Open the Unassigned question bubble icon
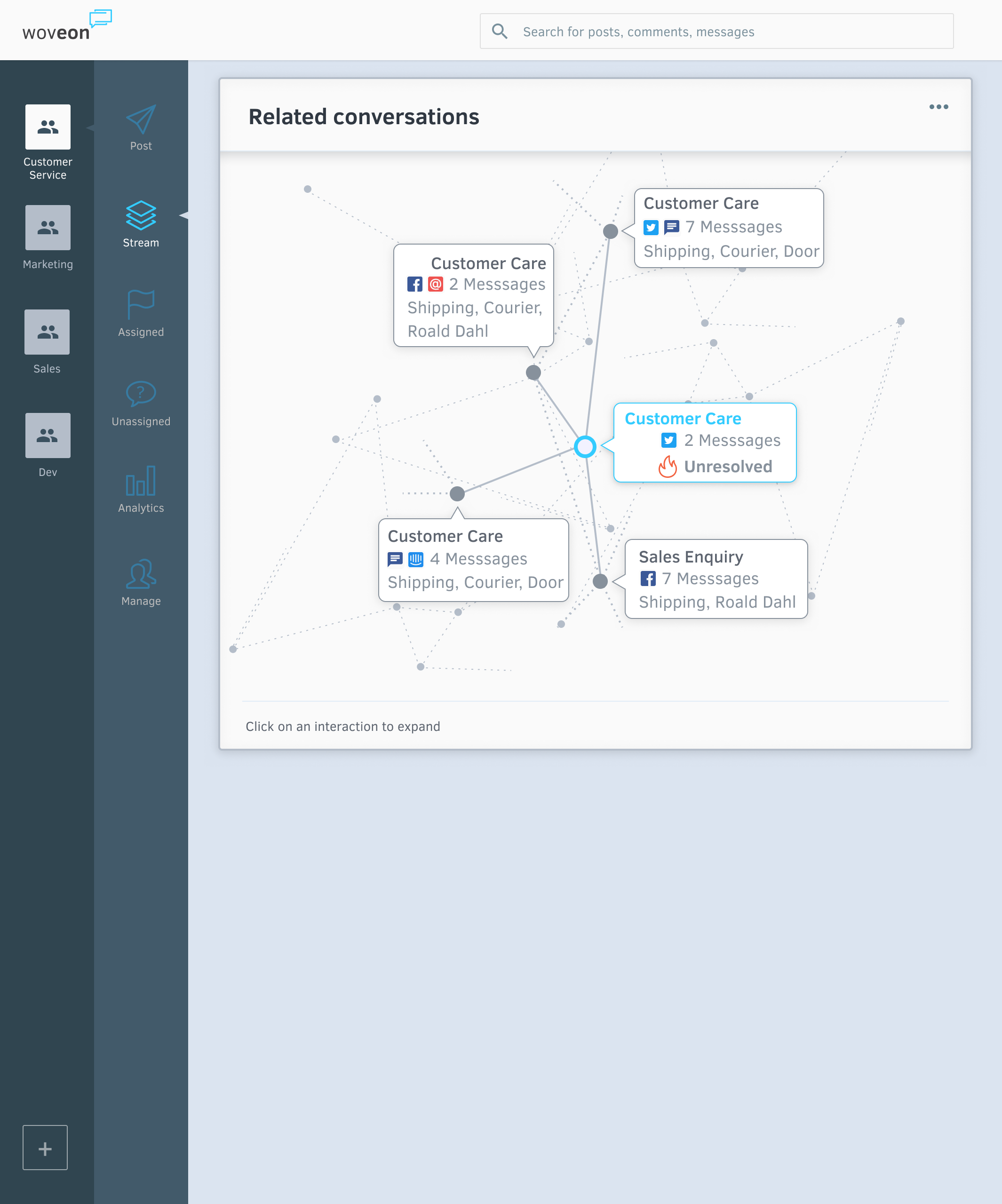This screenshot has width=1002, height=1204. [x=141, y=394]
